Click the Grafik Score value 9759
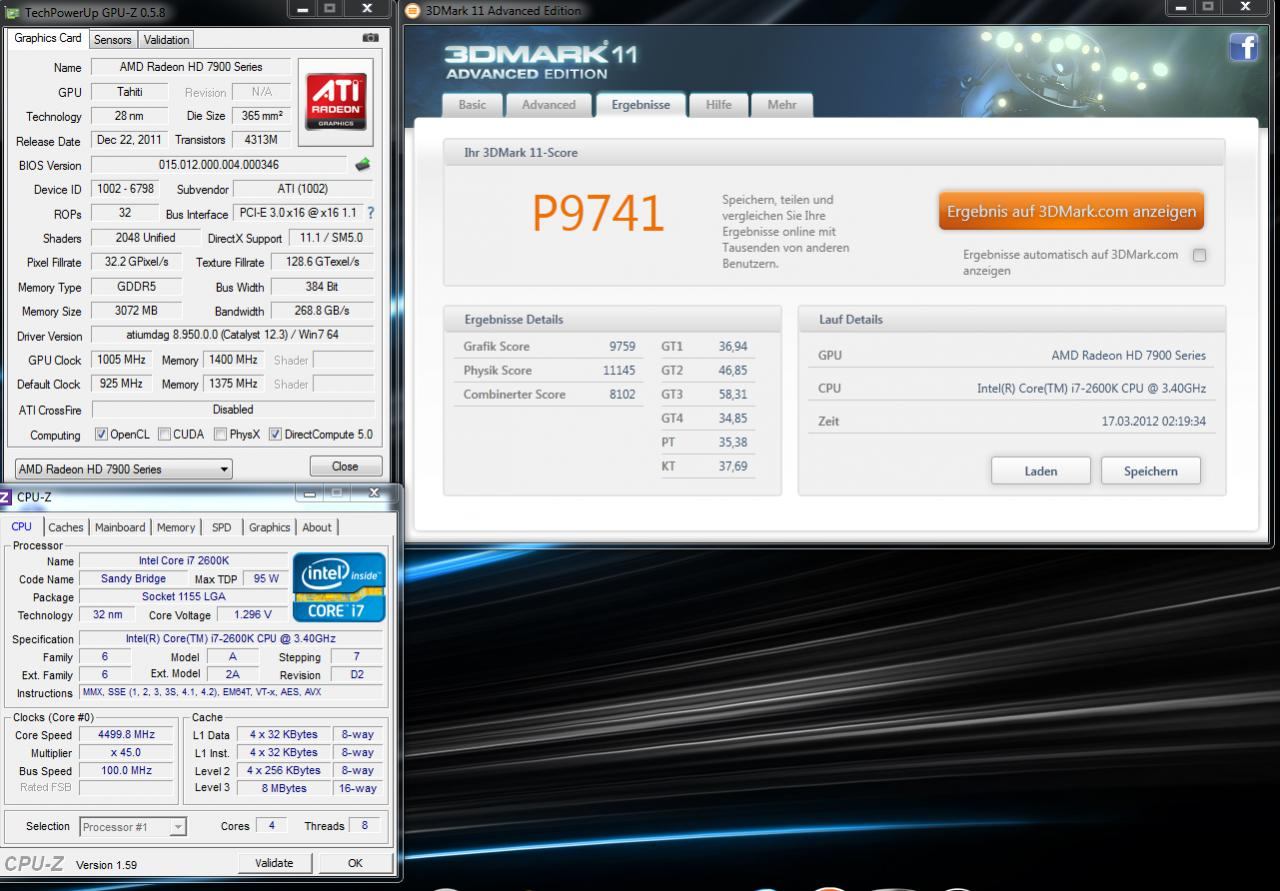 click(x=622, y=347)
